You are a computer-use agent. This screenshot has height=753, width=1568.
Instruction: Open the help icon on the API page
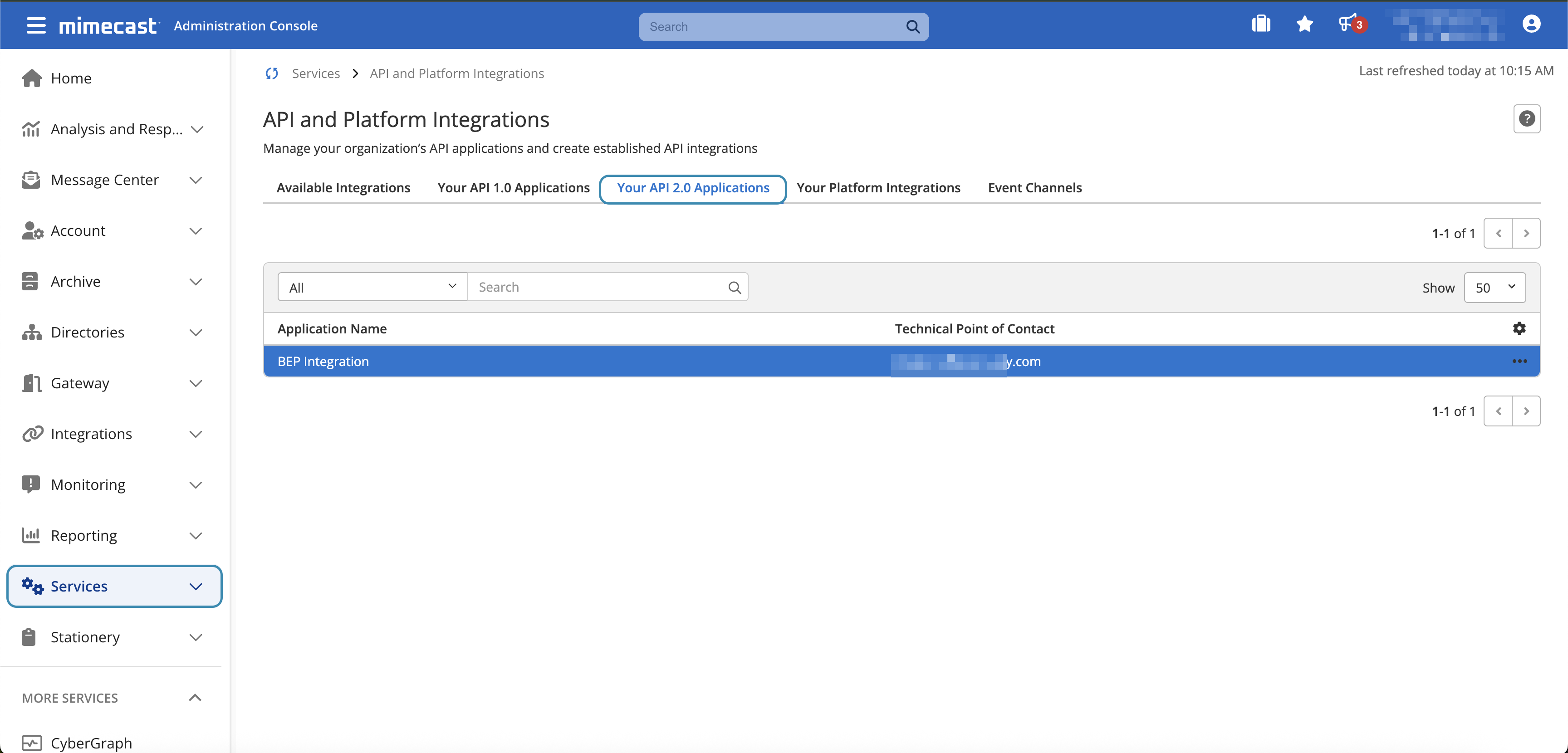point(1527,119)
